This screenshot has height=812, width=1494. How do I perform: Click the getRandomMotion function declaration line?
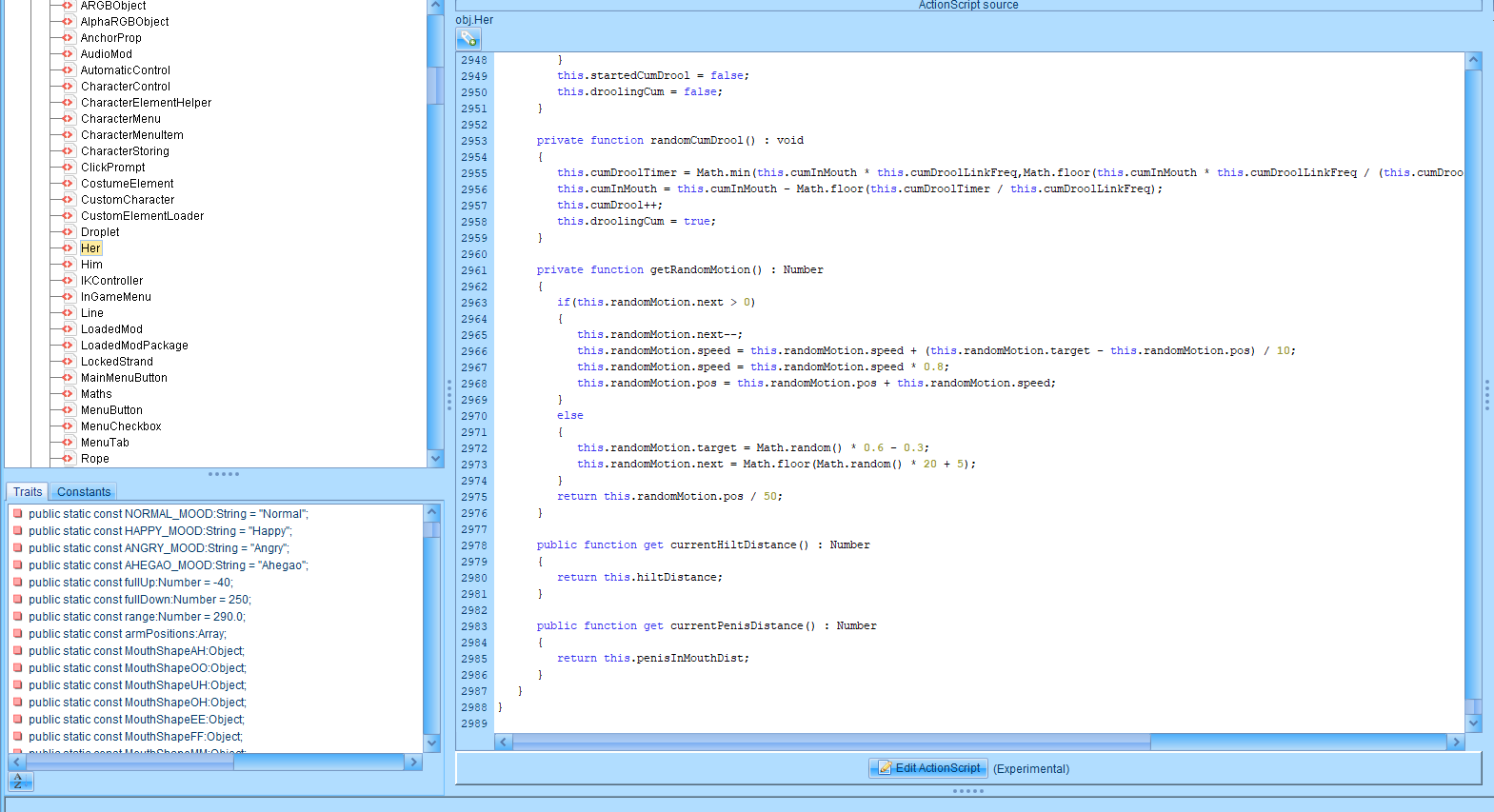[680, 270]
